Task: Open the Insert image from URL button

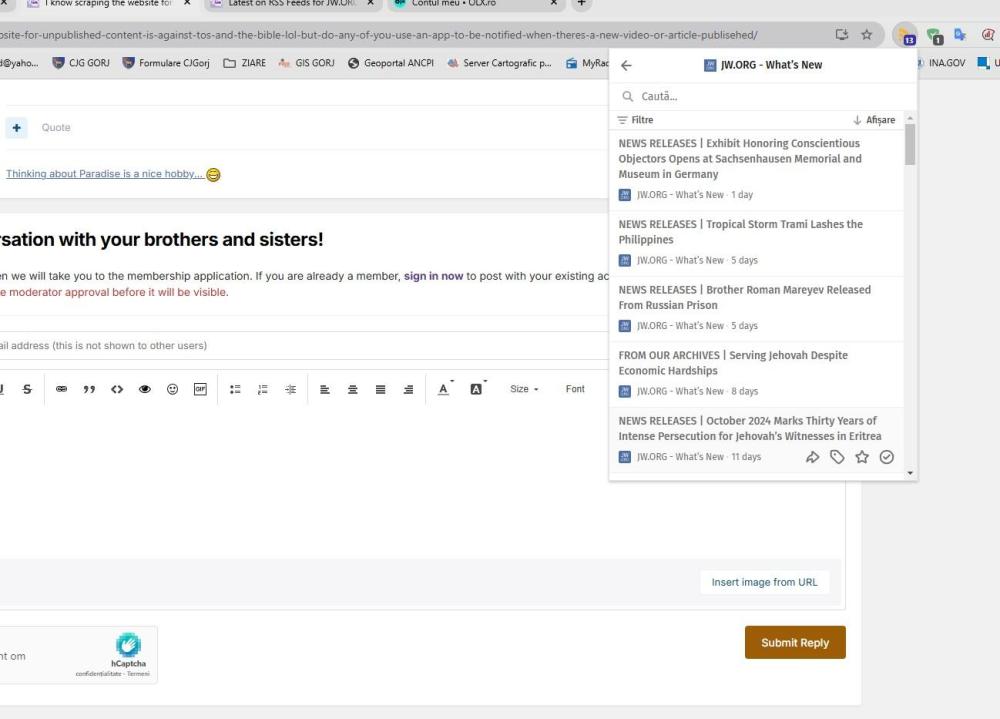Action: coord(764,582)
